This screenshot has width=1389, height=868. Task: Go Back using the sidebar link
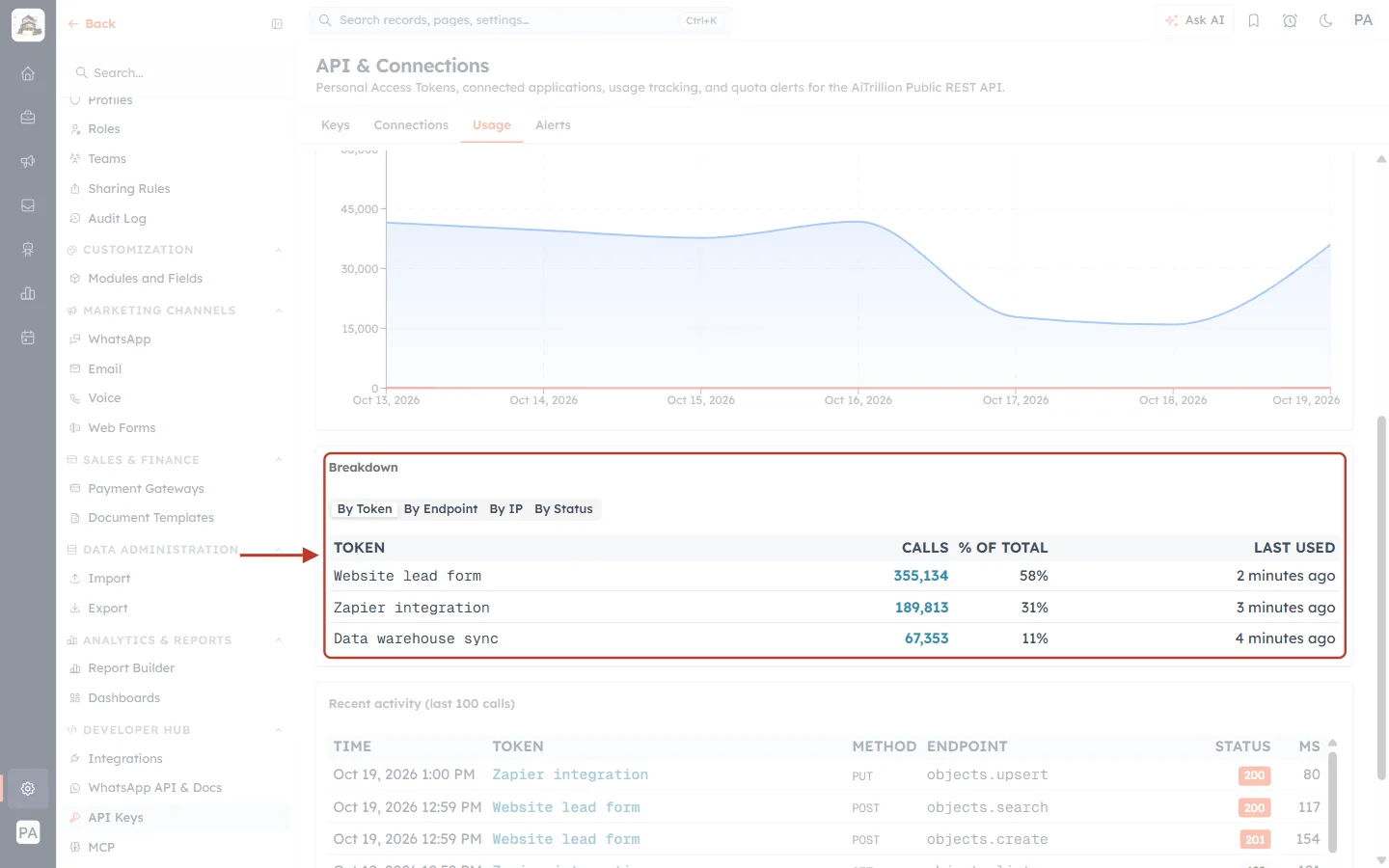(x=92, y=24)
